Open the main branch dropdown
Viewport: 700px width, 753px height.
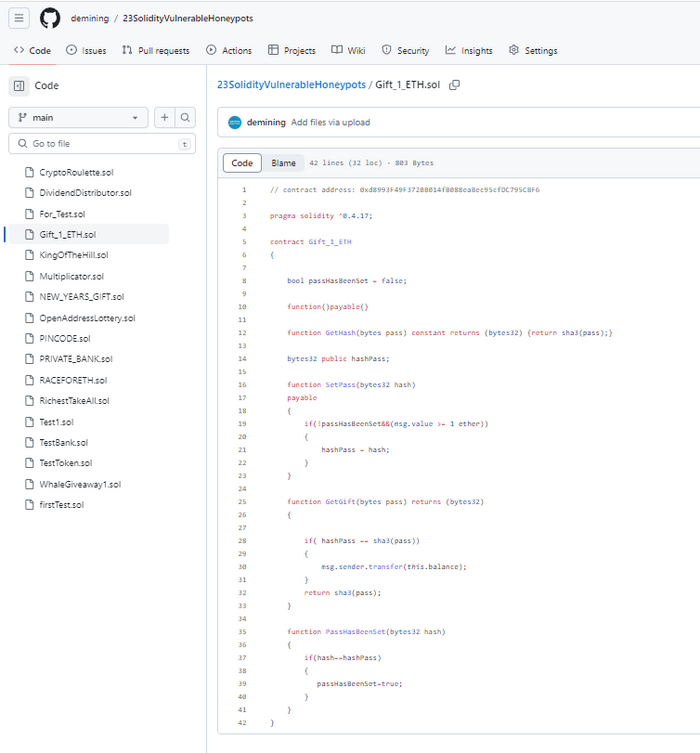pyautogui.click(x=78, y=118)
